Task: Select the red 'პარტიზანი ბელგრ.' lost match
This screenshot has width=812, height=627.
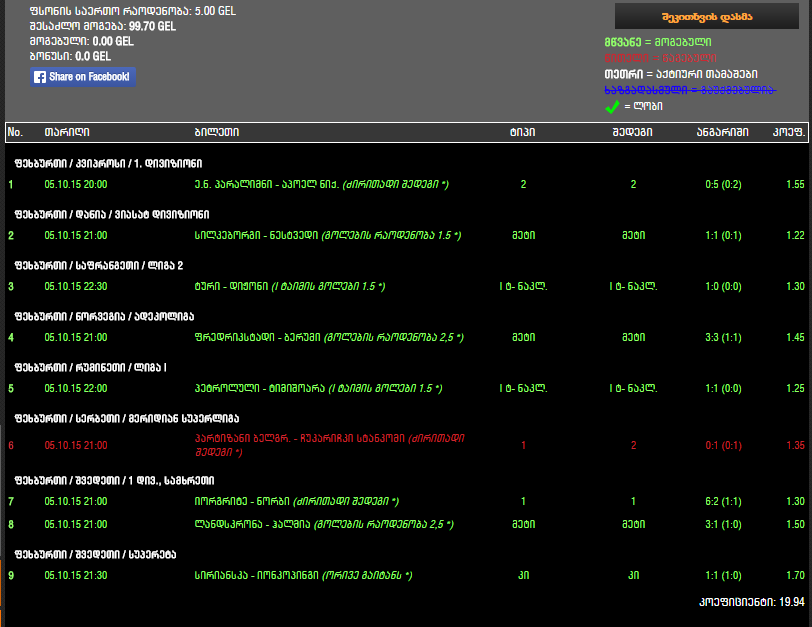Action: tap(330, 445)
